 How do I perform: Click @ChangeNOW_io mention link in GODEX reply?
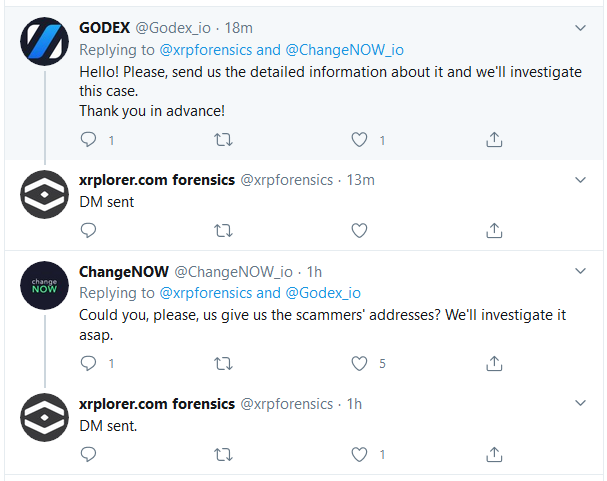click(345, 50)
